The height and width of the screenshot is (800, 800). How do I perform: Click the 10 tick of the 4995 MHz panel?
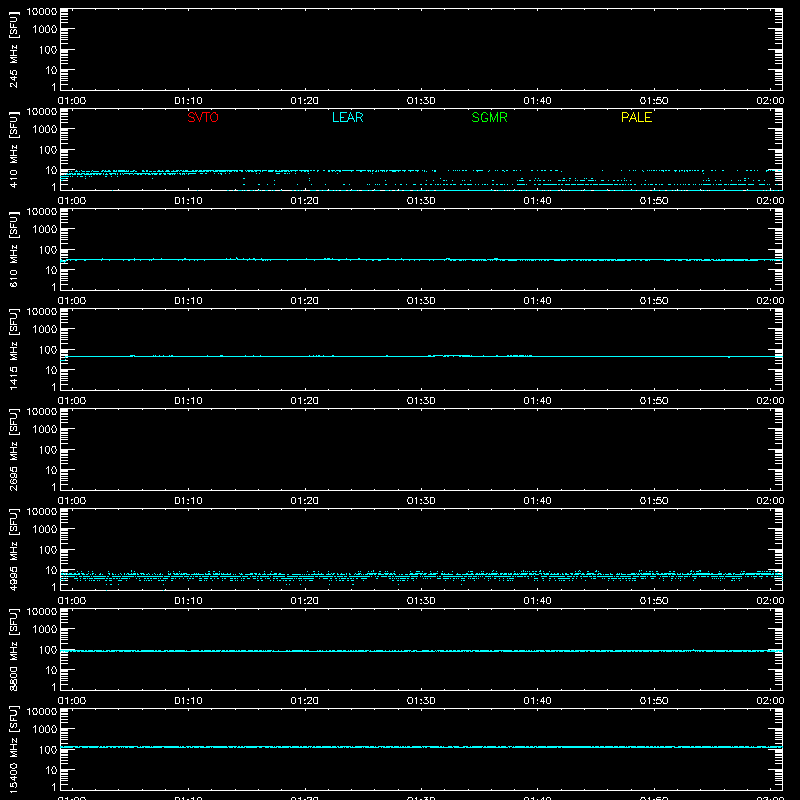pos(51,570)
